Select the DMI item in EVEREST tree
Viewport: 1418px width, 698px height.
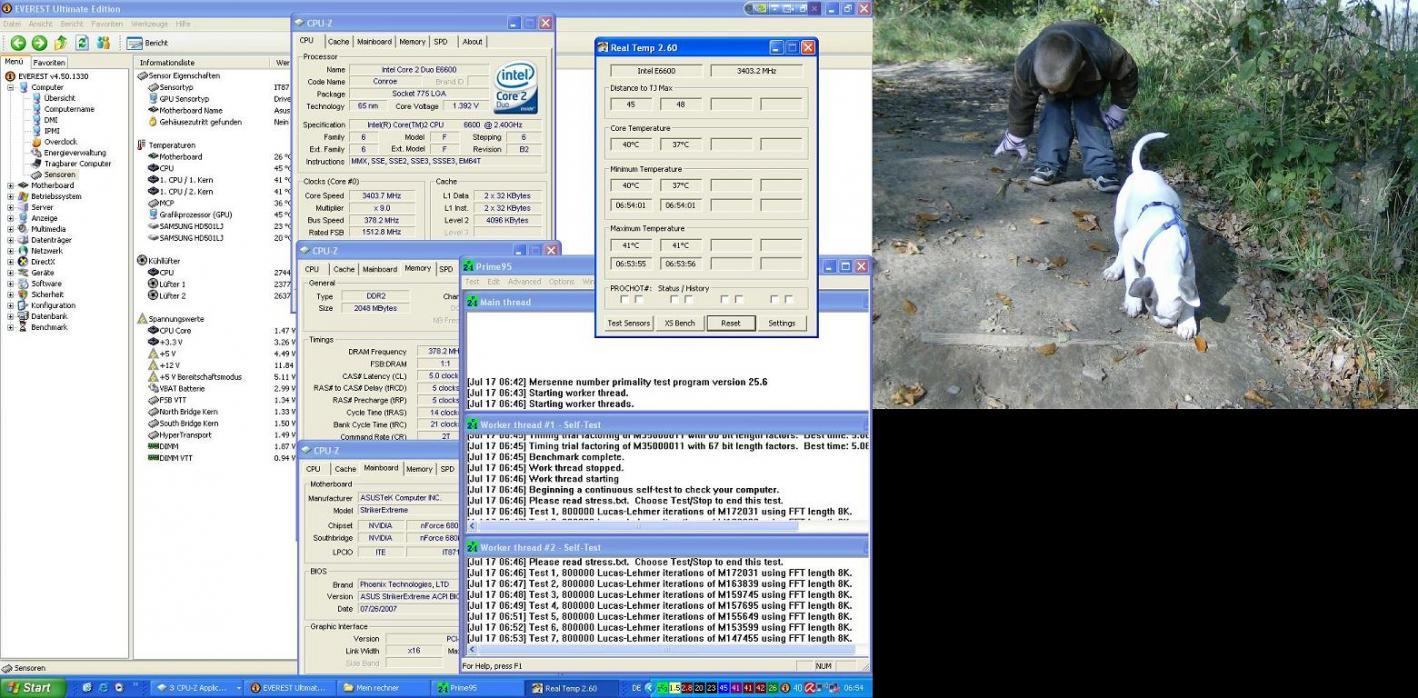[44, 120]
